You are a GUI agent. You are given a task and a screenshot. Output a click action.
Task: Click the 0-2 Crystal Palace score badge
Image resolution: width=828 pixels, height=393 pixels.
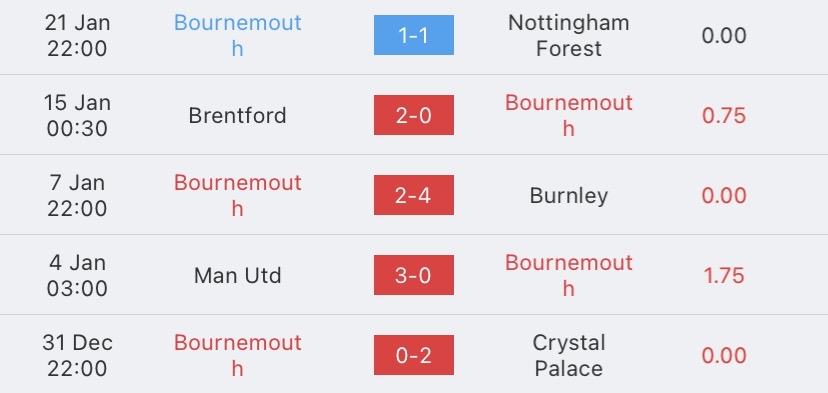click(x=413, y=355)
